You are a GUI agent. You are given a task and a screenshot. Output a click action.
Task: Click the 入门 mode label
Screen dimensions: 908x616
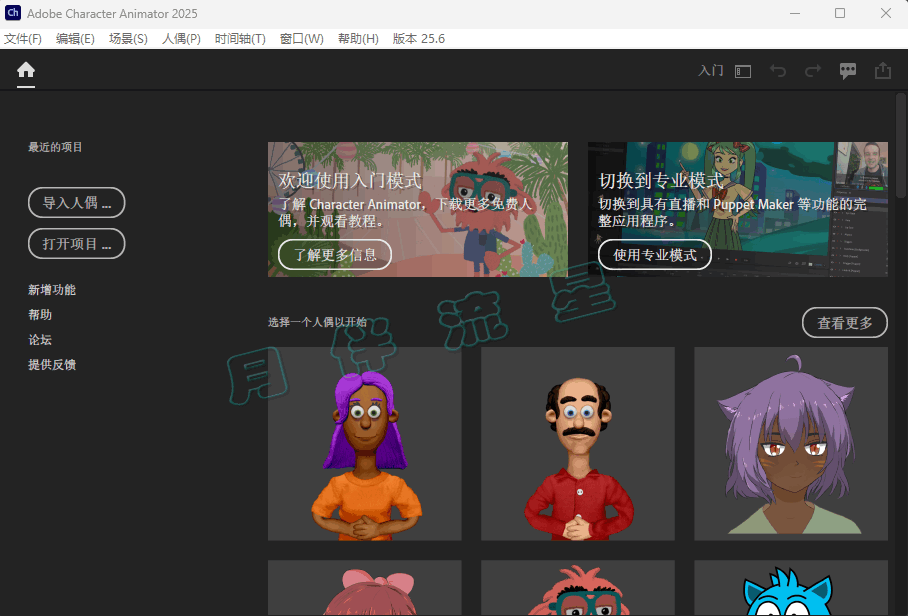710,71
